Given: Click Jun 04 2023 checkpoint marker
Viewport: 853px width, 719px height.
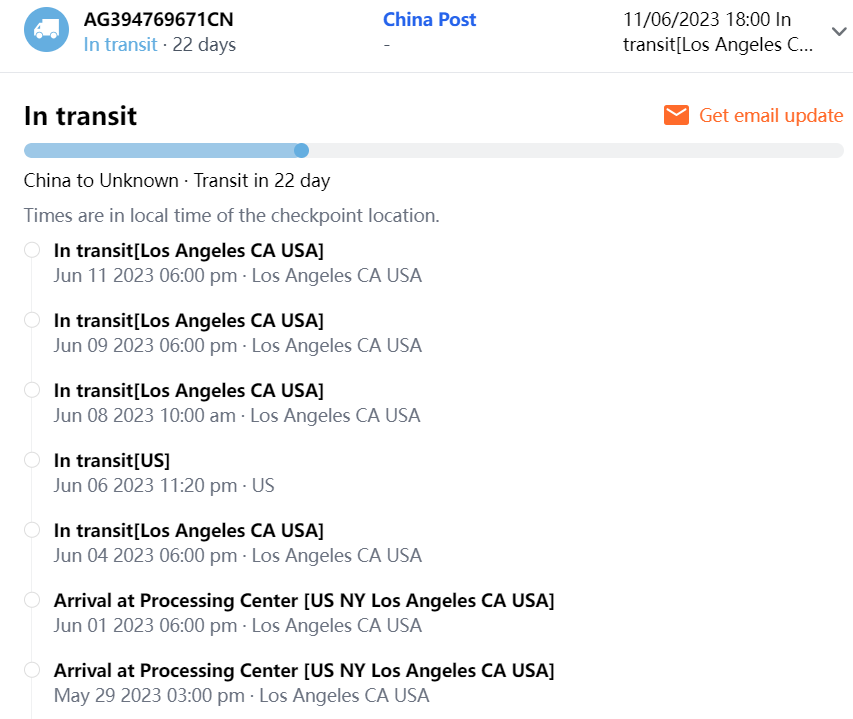Looking at the screenshot, I should pyautogui.click(x=32, y=530).
